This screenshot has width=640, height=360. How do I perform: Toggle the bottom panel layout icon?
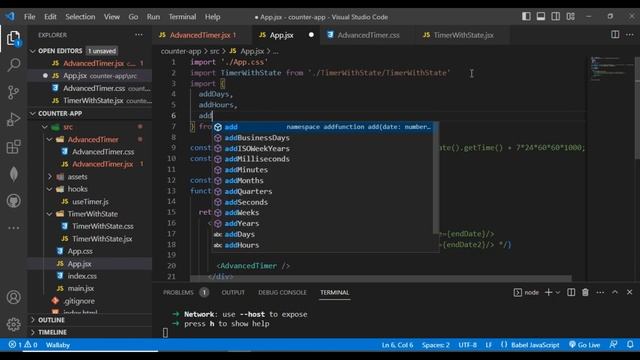pyautogui.click(x=541, y=17)
